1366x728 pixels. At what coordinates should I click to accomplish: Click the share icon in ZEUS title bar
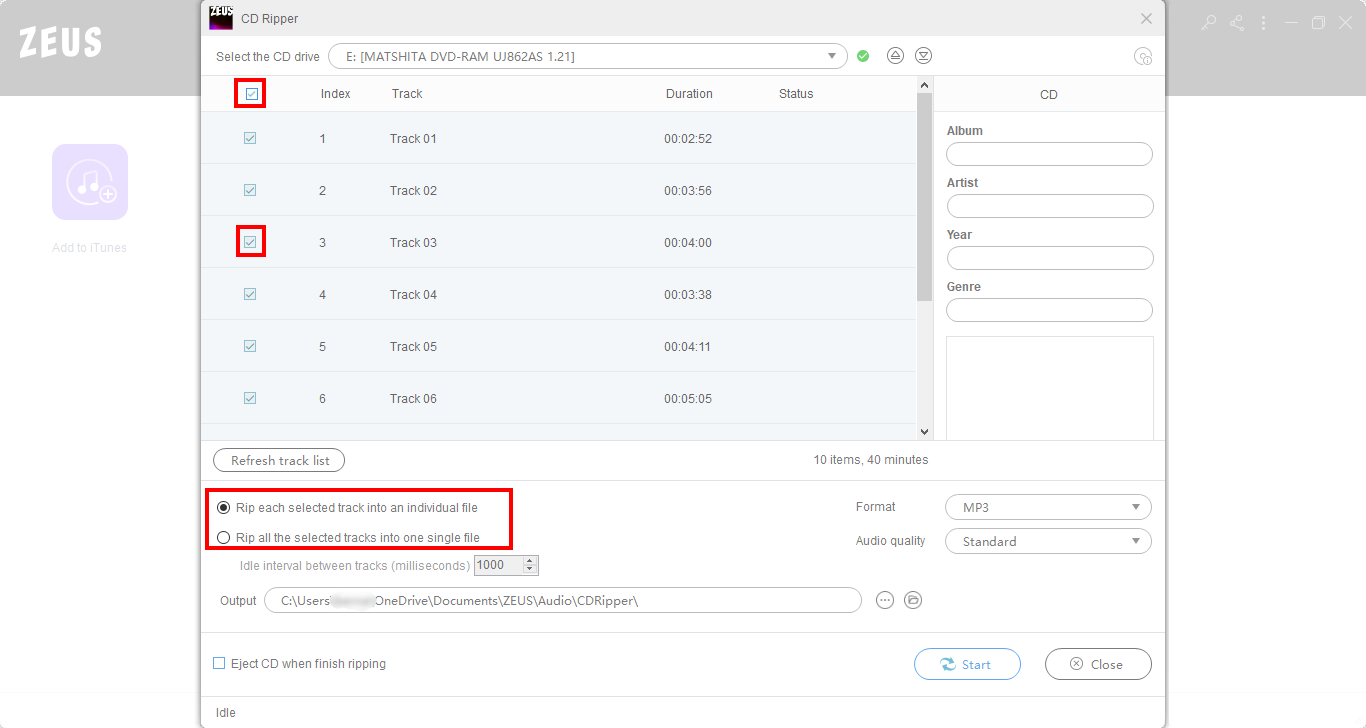coord(1237,22)
